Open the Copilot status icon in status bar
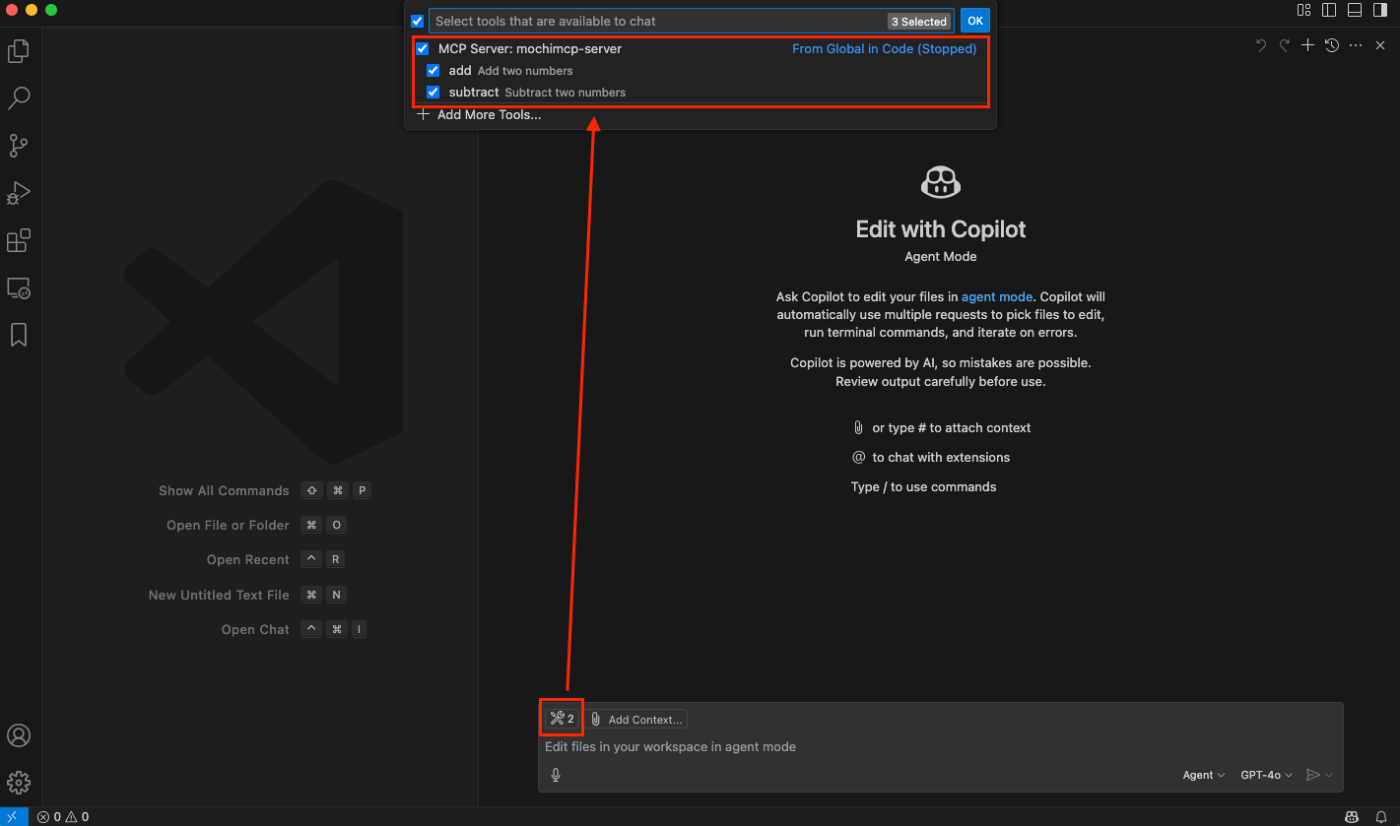 point(1352,817)
